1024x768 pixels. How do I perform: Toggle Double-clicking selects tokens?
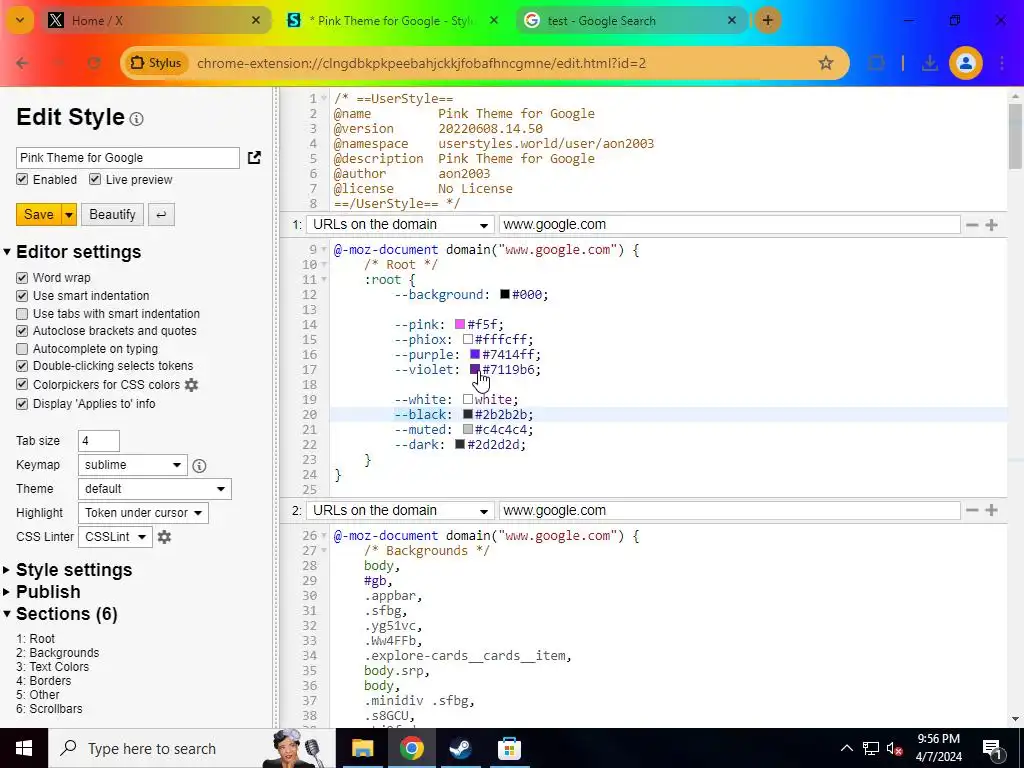pyautogui.click(x=22, y=366)
